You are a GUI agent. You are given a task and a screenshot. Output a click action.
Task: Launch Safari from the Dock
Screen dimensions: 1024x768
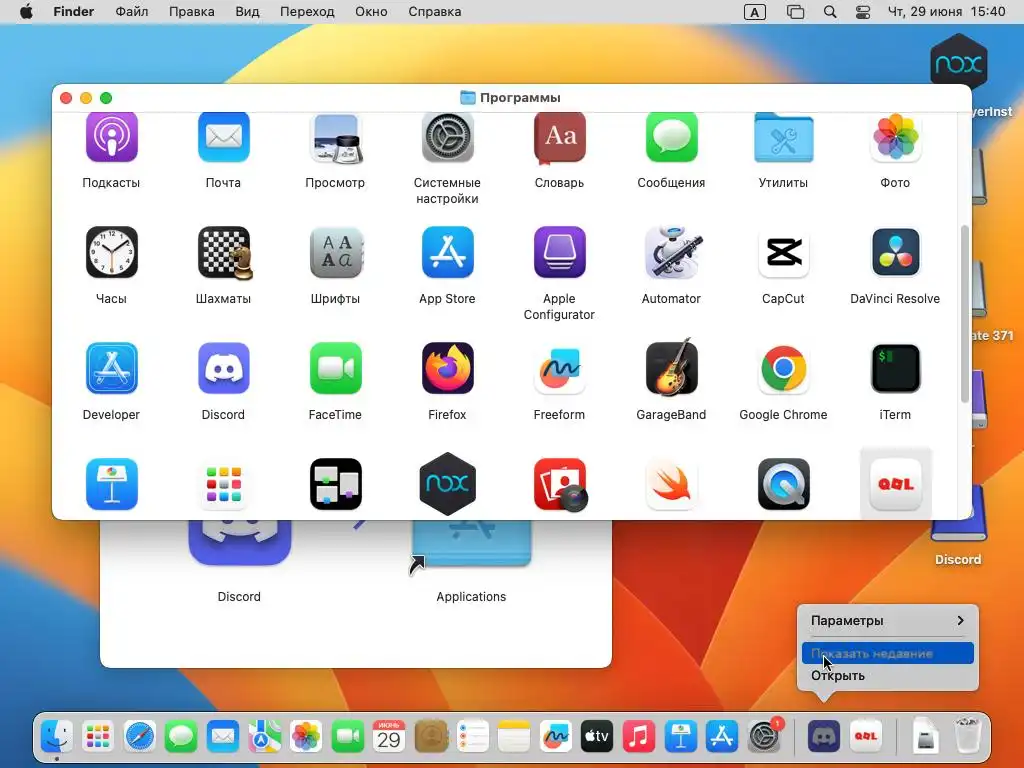click(140, 737)
